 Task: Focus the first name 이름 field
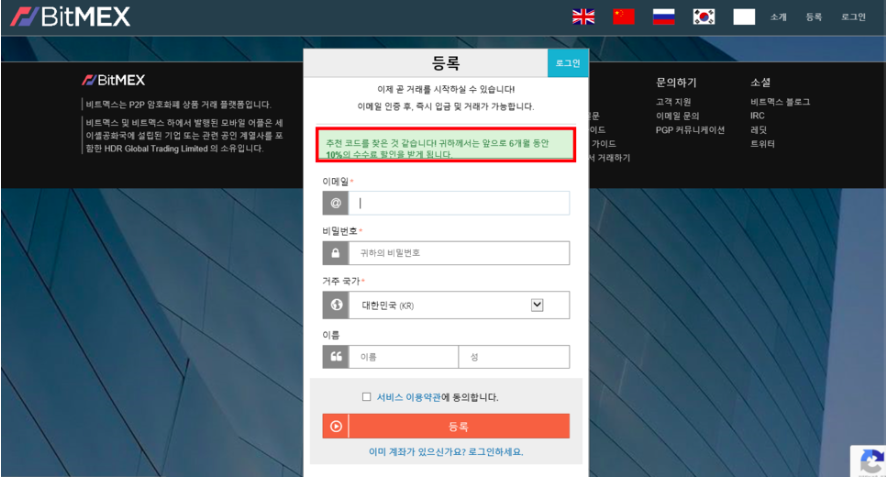403,357
